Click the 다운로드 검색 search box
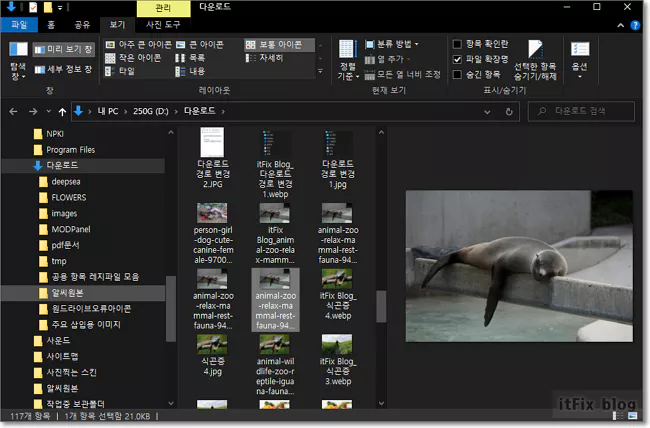650x428 pixels. (581, 111)
